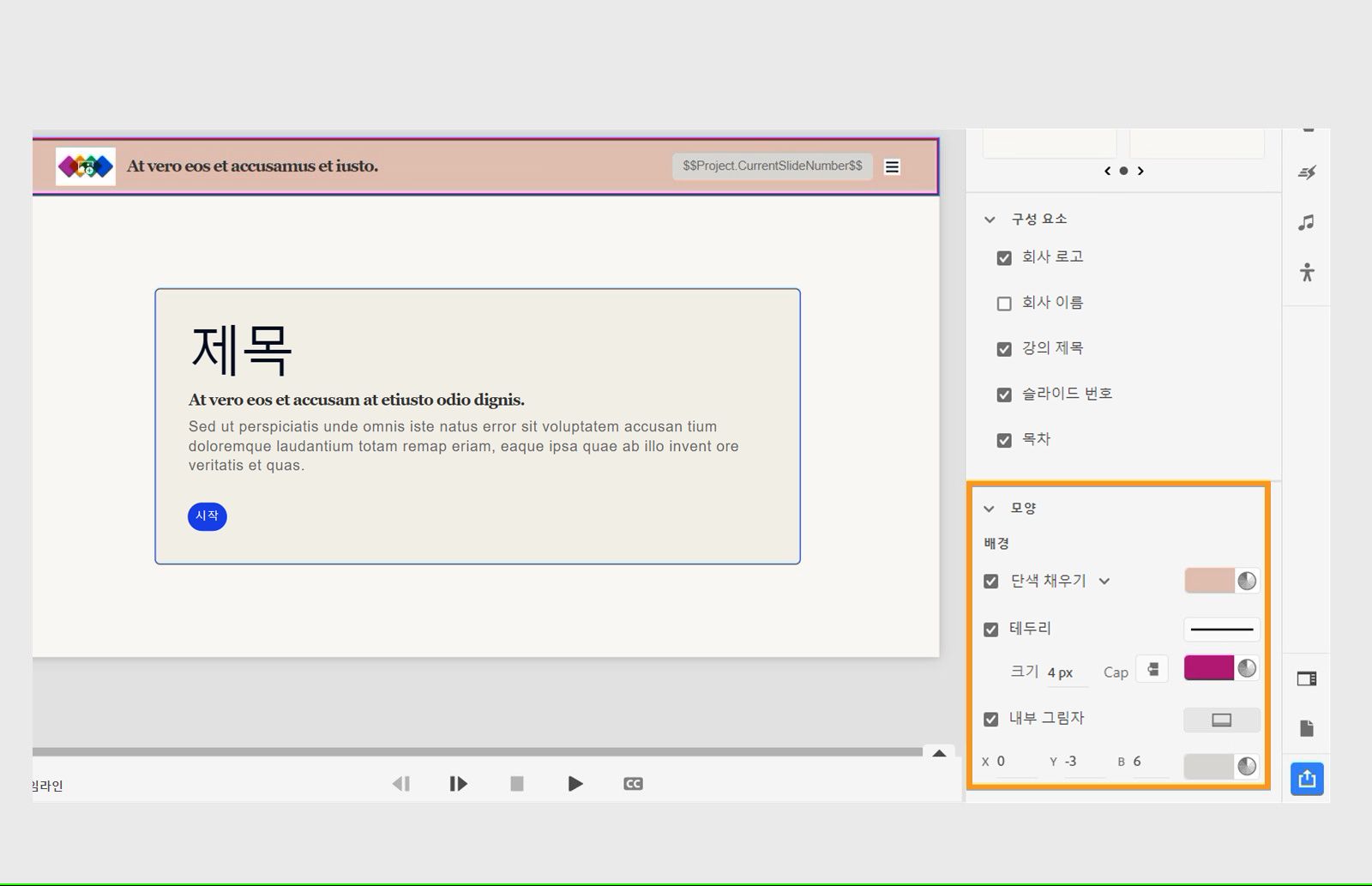Click the $$Project.CurrentSlideNumber$$ placeholder
The width and height of the screenshot is (1372, 886).
[x=772, y=166]
